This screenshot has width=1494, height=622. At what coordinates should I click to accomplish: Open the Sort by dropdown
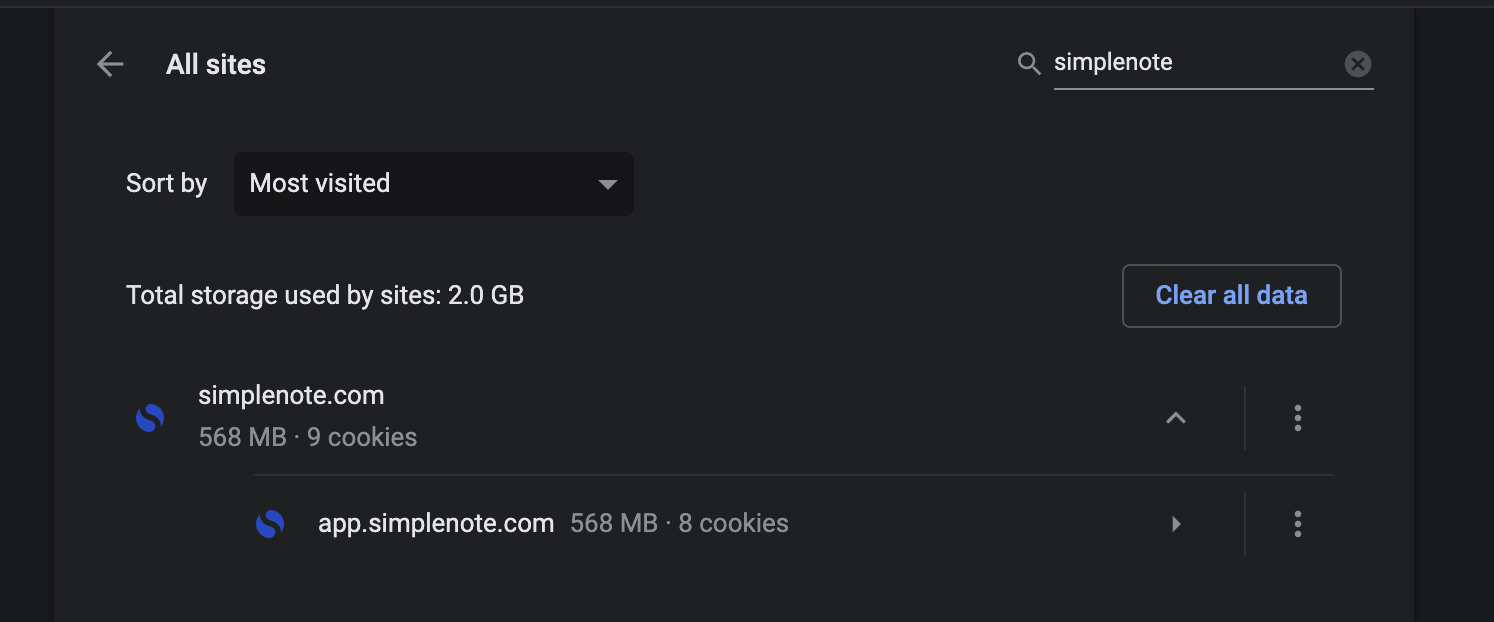[433, 184]
